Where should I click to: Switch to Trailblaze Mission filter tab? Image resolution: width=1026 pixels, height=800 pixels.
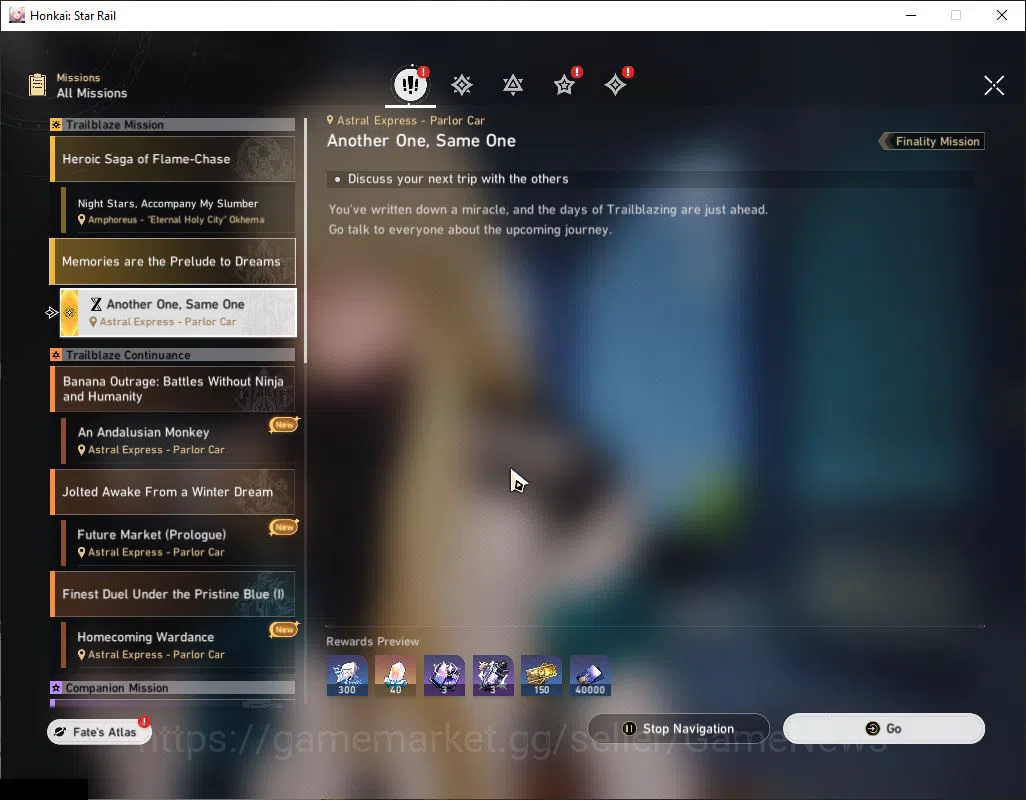(462, 85)
